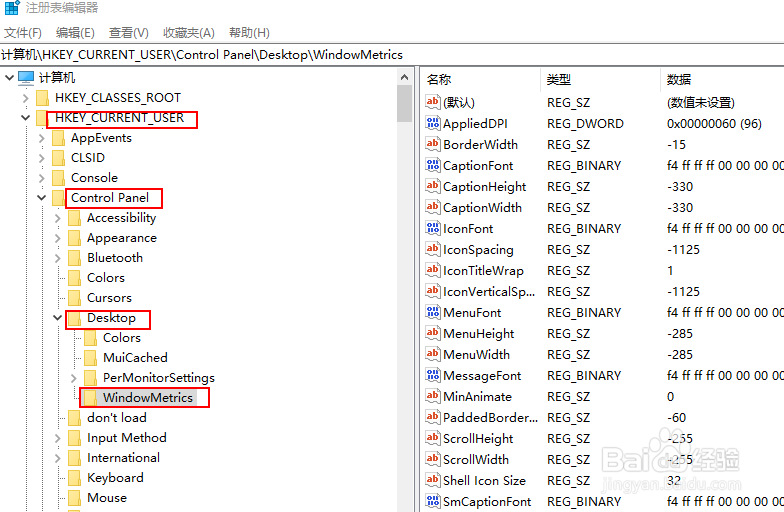Collapse the Control Panel node arrow

pos(42,198)
